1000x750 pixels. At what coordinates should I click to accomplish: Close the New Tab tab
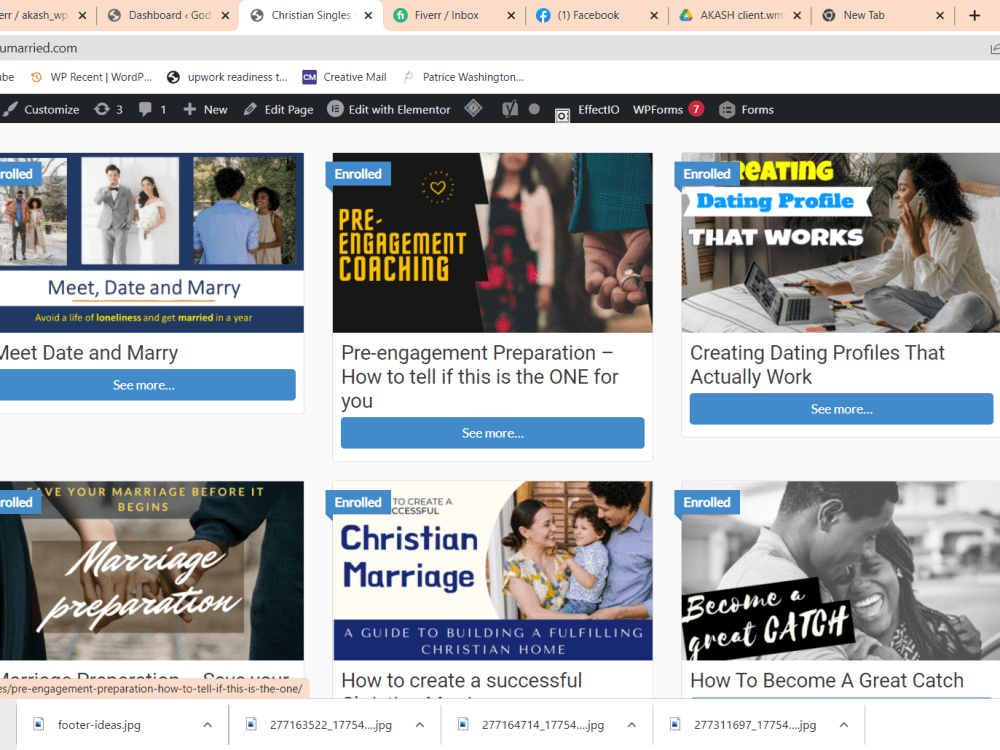point(939,15)
